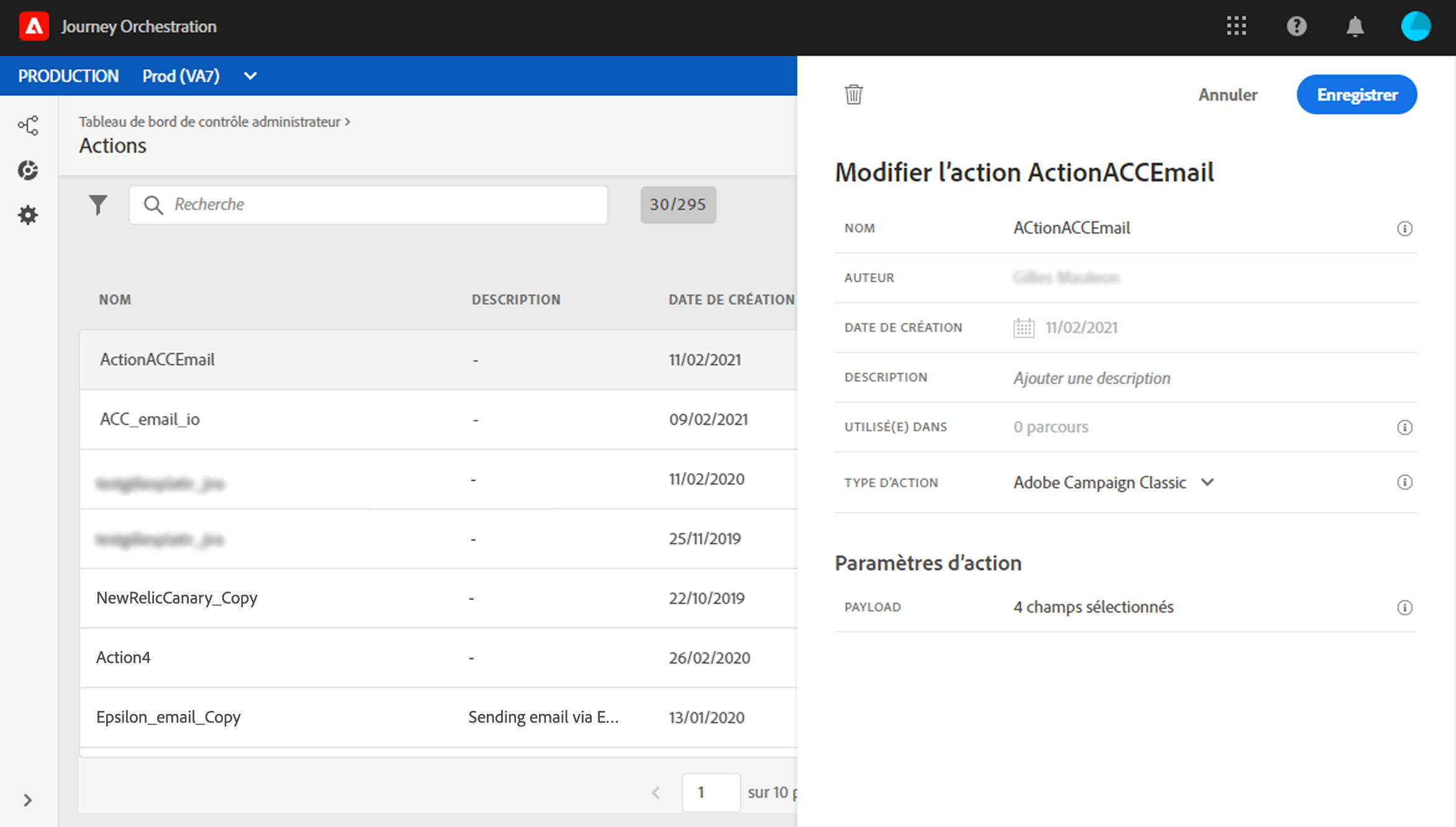
Task: Open the app switcher grid icon
Action: 1236,26
